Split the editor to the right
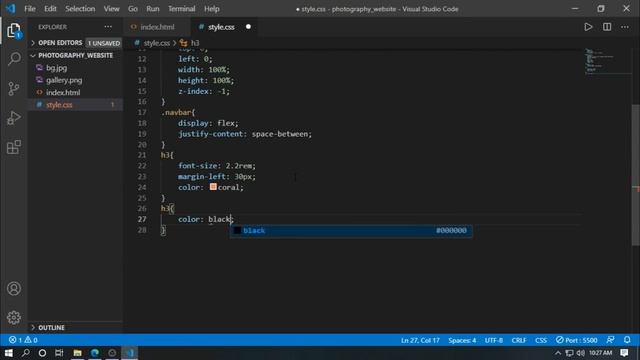 607,27
